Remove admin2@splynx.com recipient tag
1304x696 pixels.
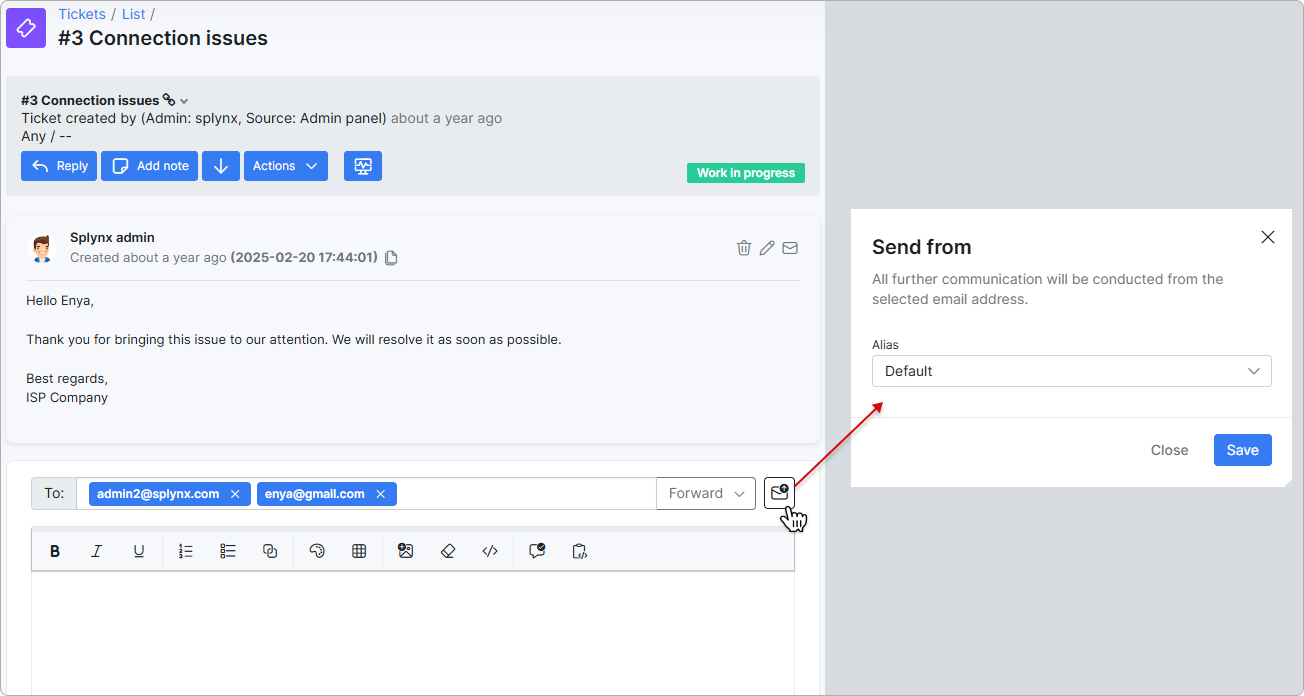(235, 494)
